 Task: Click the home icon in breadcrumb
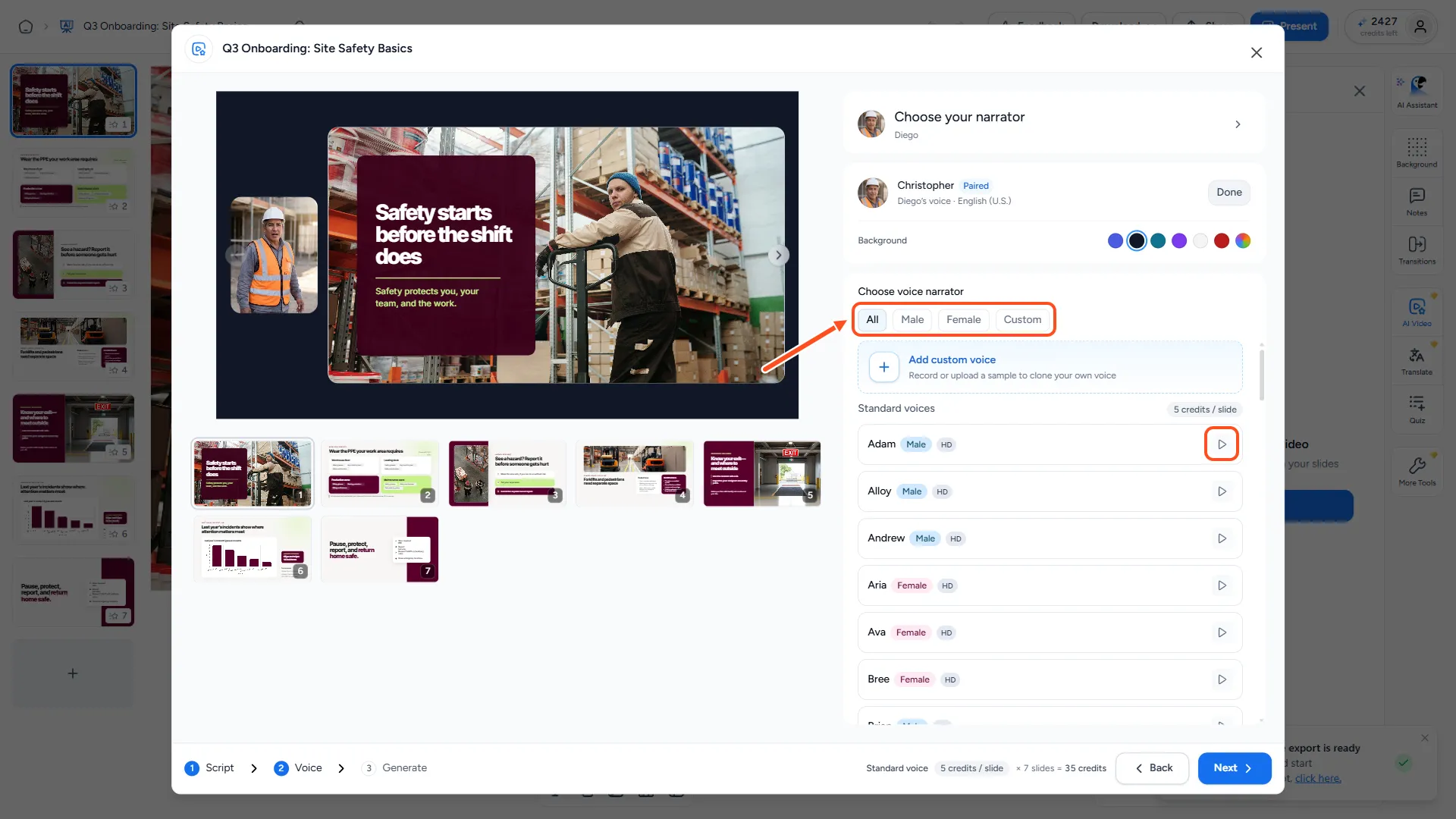coord(26,27)
